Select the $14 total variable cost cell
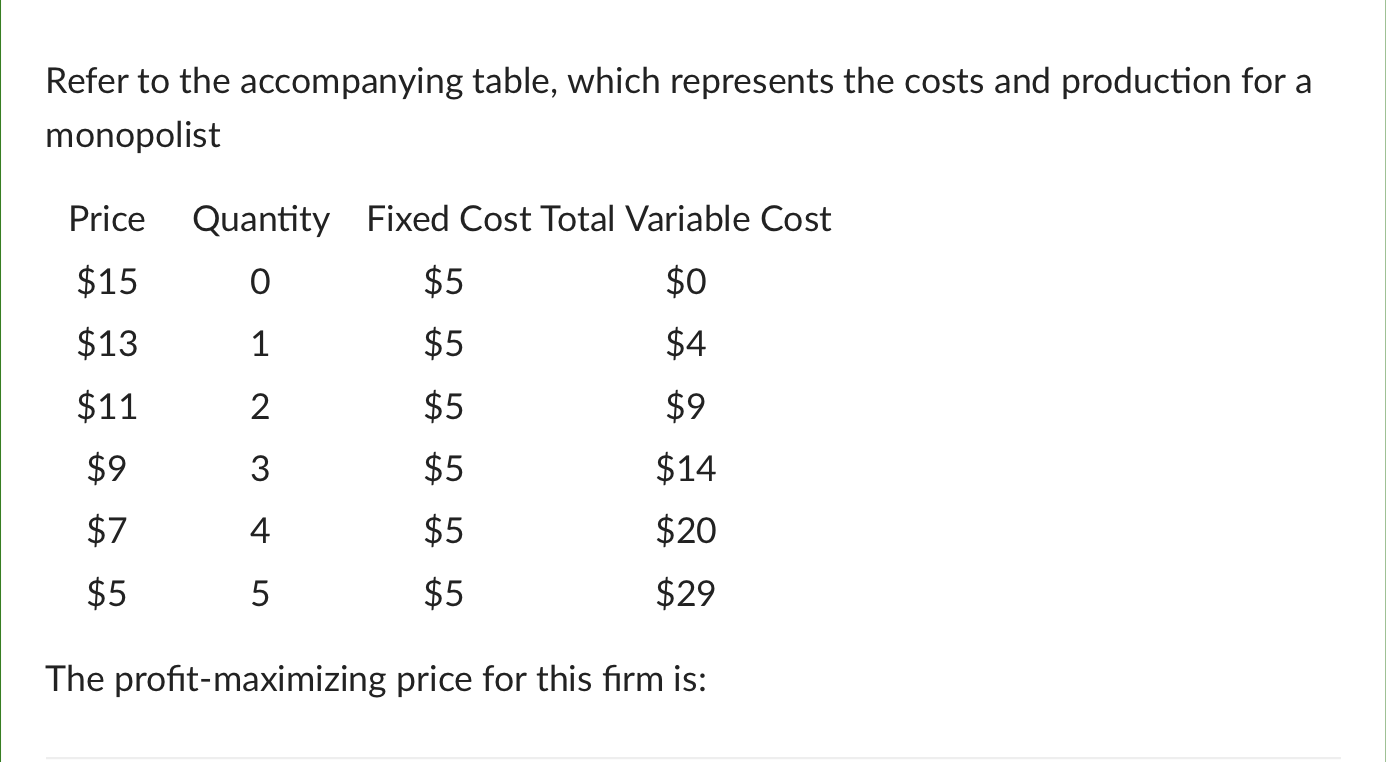 pyautogui.click(x=686, y=469)
